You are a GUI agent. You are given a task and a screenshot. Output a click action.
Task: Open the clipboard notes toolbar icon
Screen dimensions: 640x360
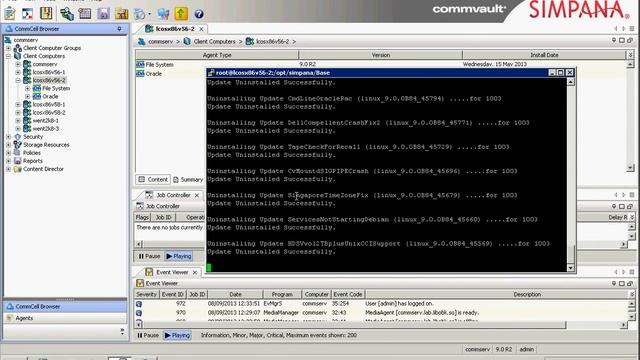click(x=10, y=13)
